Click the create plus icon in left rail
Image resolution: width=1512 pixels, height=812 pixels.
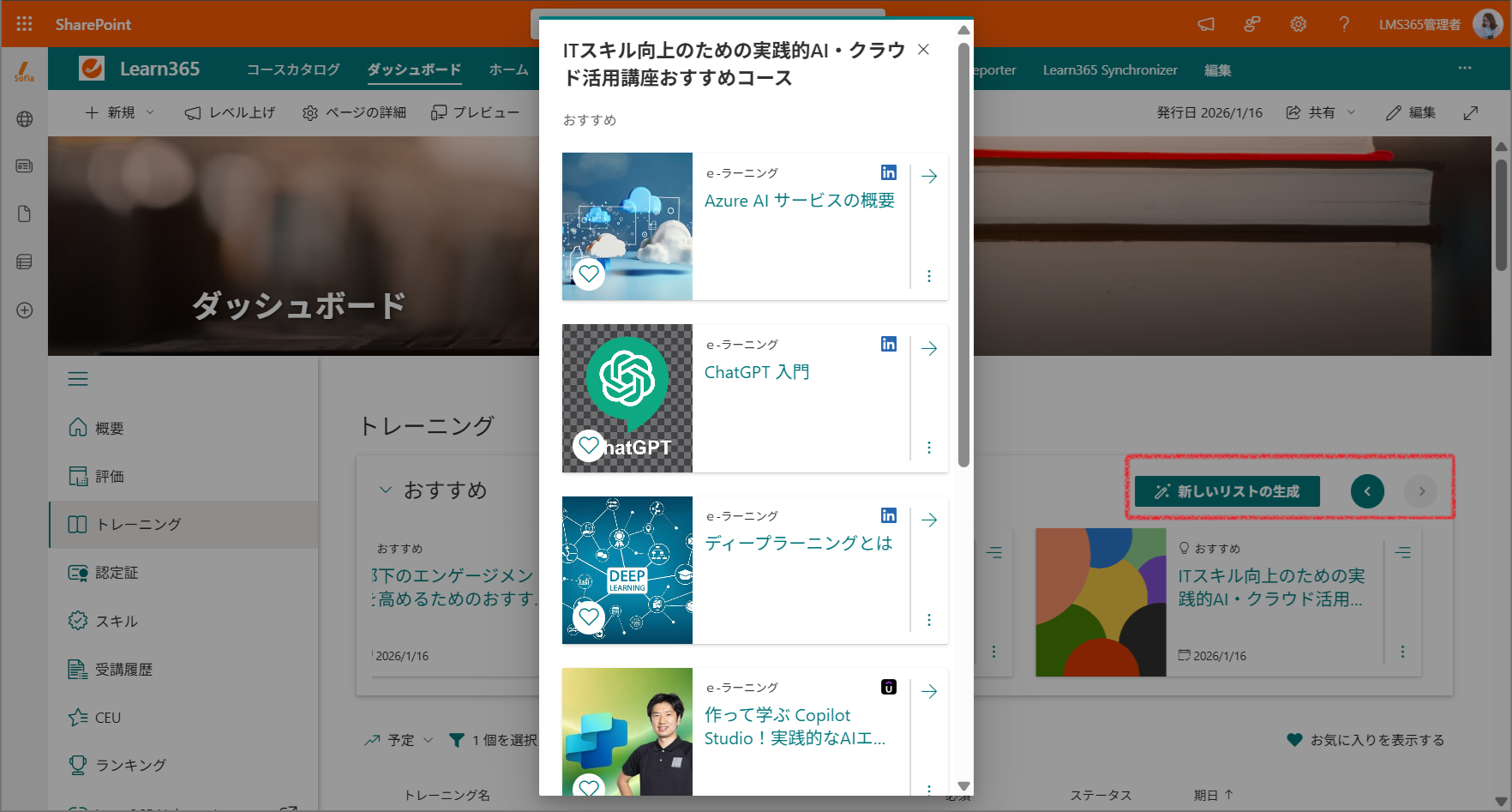click(24, 310)
